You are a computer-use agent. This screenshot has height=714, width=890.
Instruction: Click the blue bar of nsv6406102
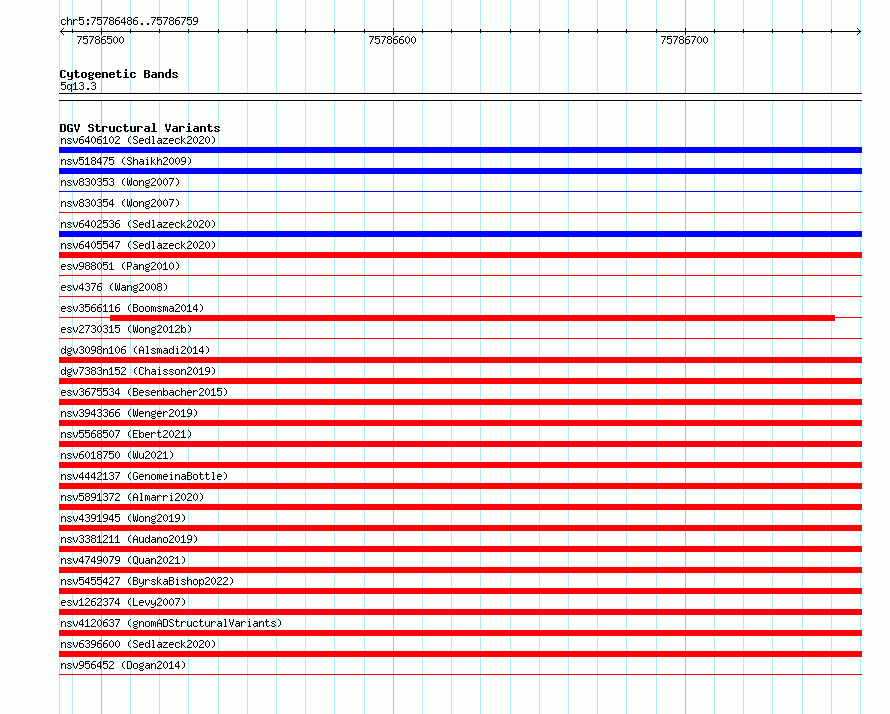click(x=460, y=150)
